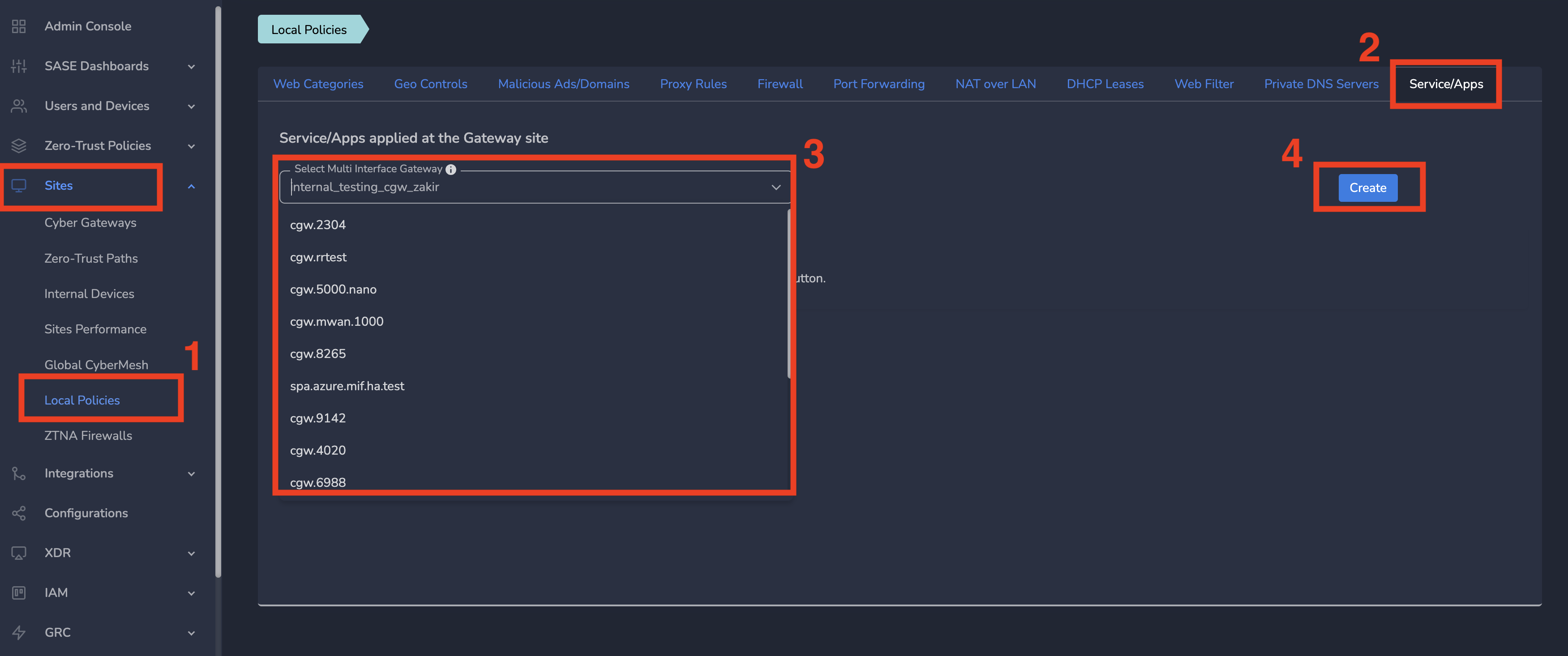
Task: Select cgw.mwan.1000 from gateway list
Action: [337, 321]
